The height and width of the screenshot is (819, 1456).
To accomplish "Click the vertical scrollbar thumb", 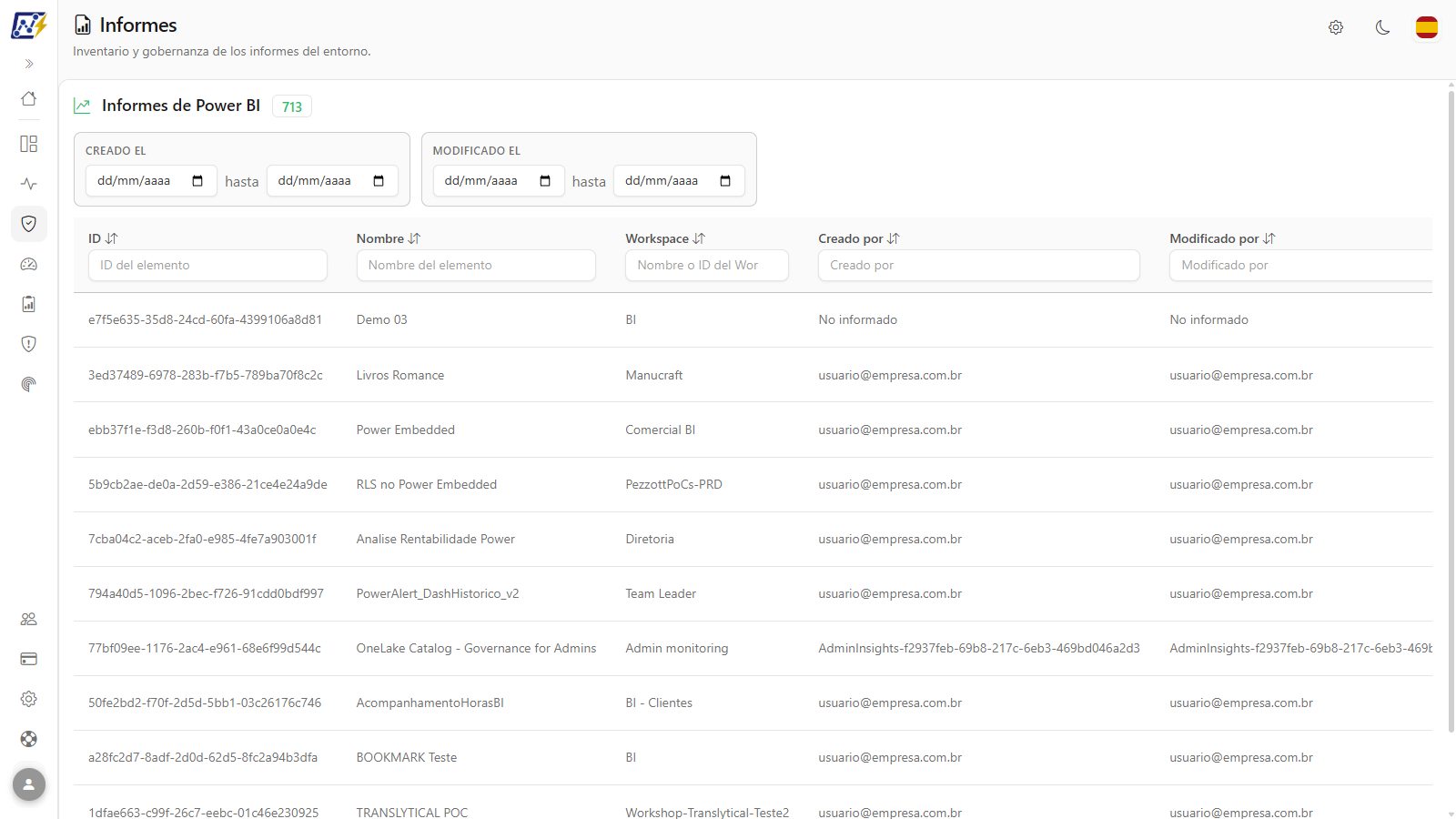I will point(1451,411).
